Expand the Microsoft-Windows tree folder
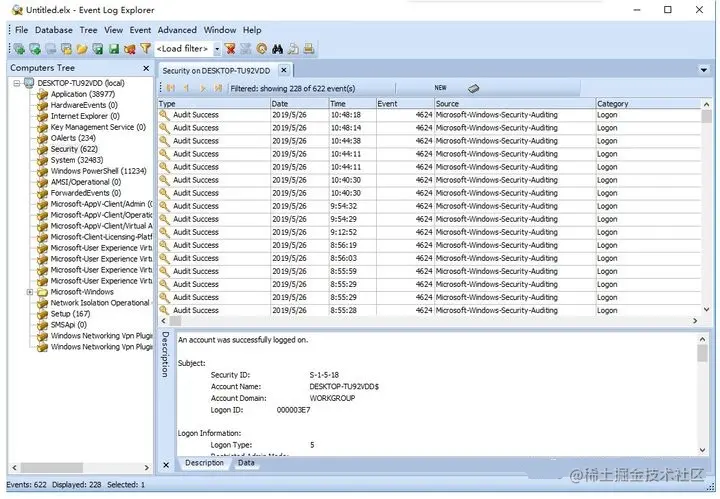Viewport: 720px width, 499px height. 30,292
